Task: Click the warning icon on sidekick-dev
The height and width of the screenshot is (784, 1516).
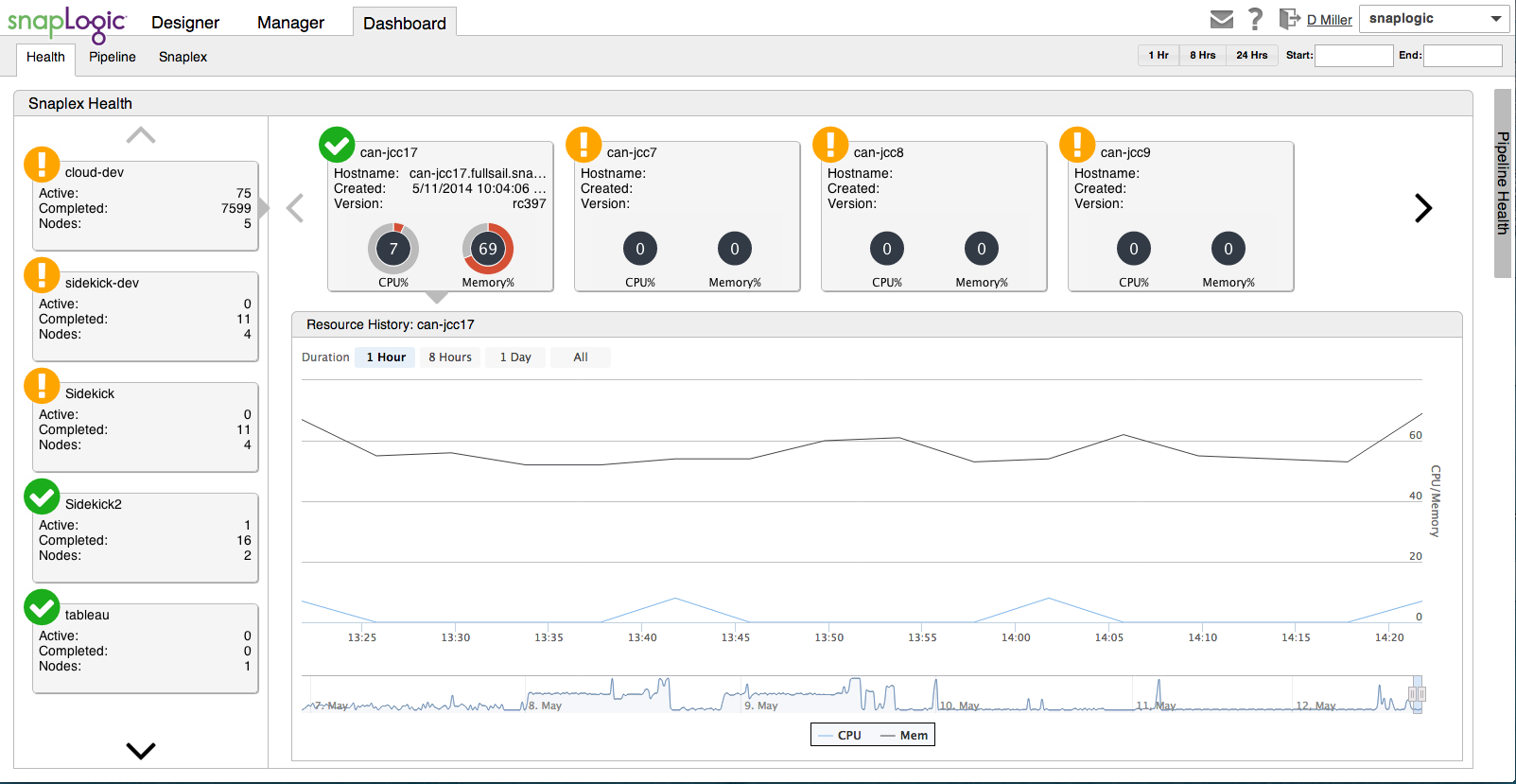Action: (42, 275)
